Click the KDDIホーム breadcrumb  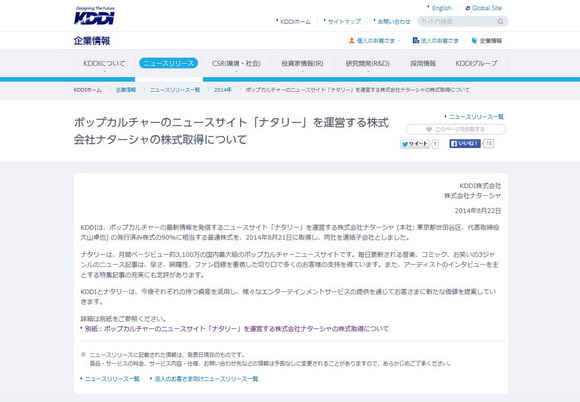tap(88, 90)
